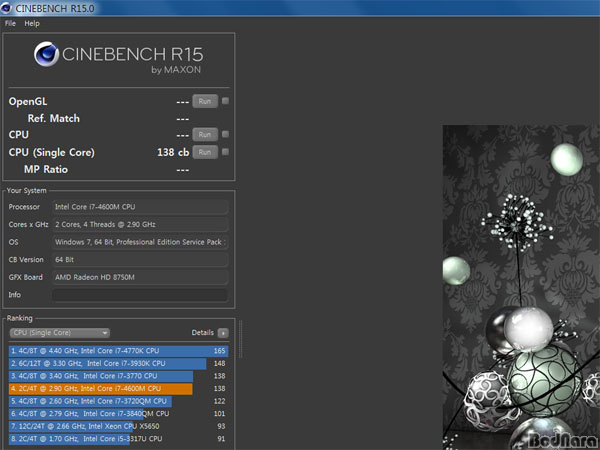The image size is (600, 450).
Task: Select ranking row Intel Core i7-3770 CPU
Action: [118, 376]
